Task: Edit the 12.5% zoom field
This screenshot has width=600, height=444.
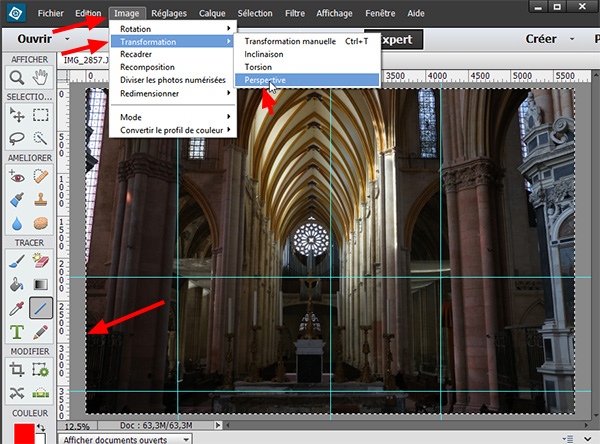Action: [x=78, y=426]
